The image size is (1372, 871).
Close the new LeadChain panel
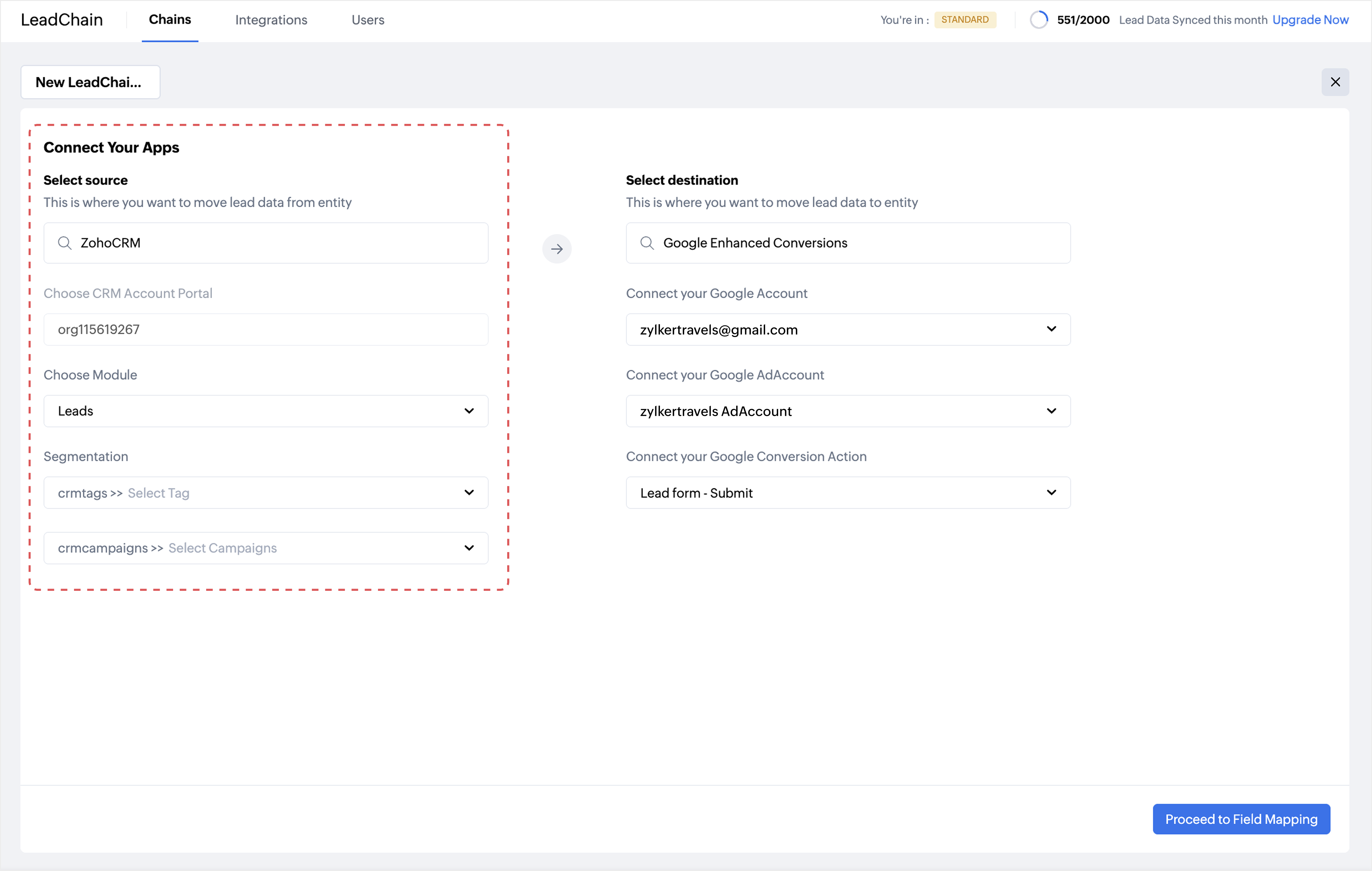(x=1335, y=82)
